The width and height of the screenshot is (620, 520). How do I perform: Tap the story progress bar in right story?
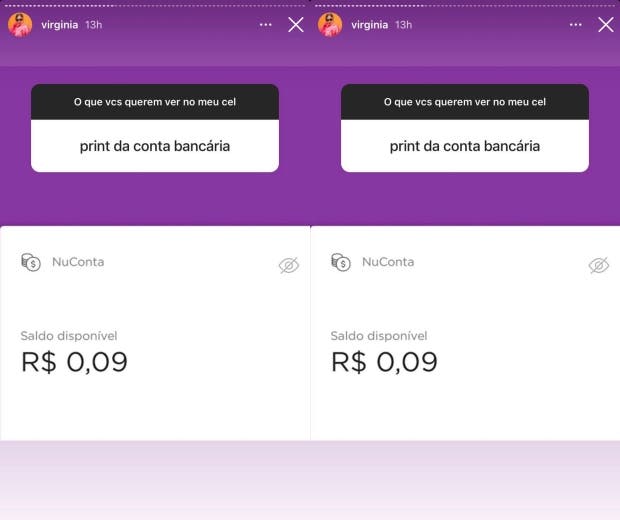point(465,6)
